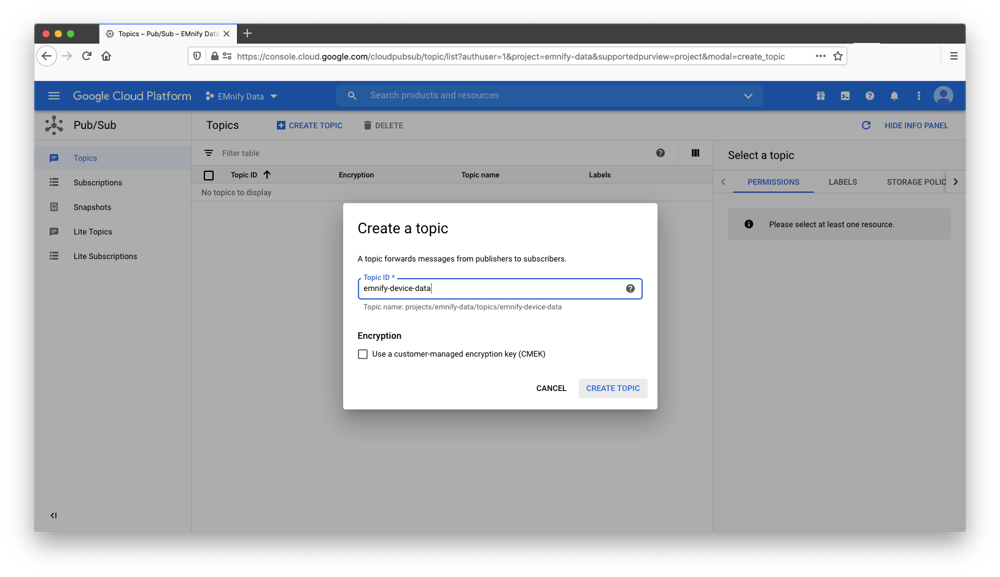
Task: Go to browser home page
Action: 107,56
